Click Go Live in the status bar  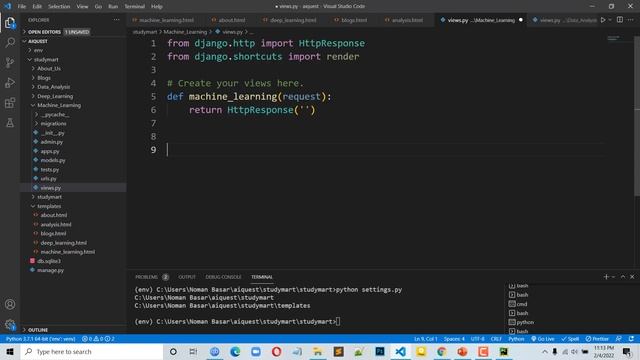(x=542, y=339)
